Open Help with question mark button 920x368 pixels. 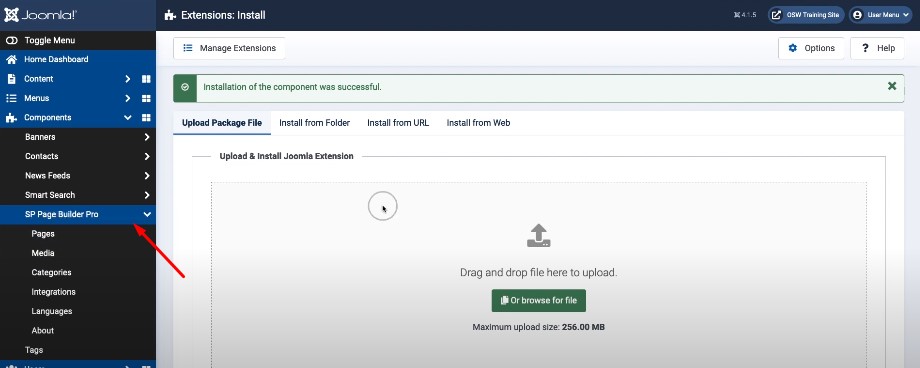coord(878,48)
